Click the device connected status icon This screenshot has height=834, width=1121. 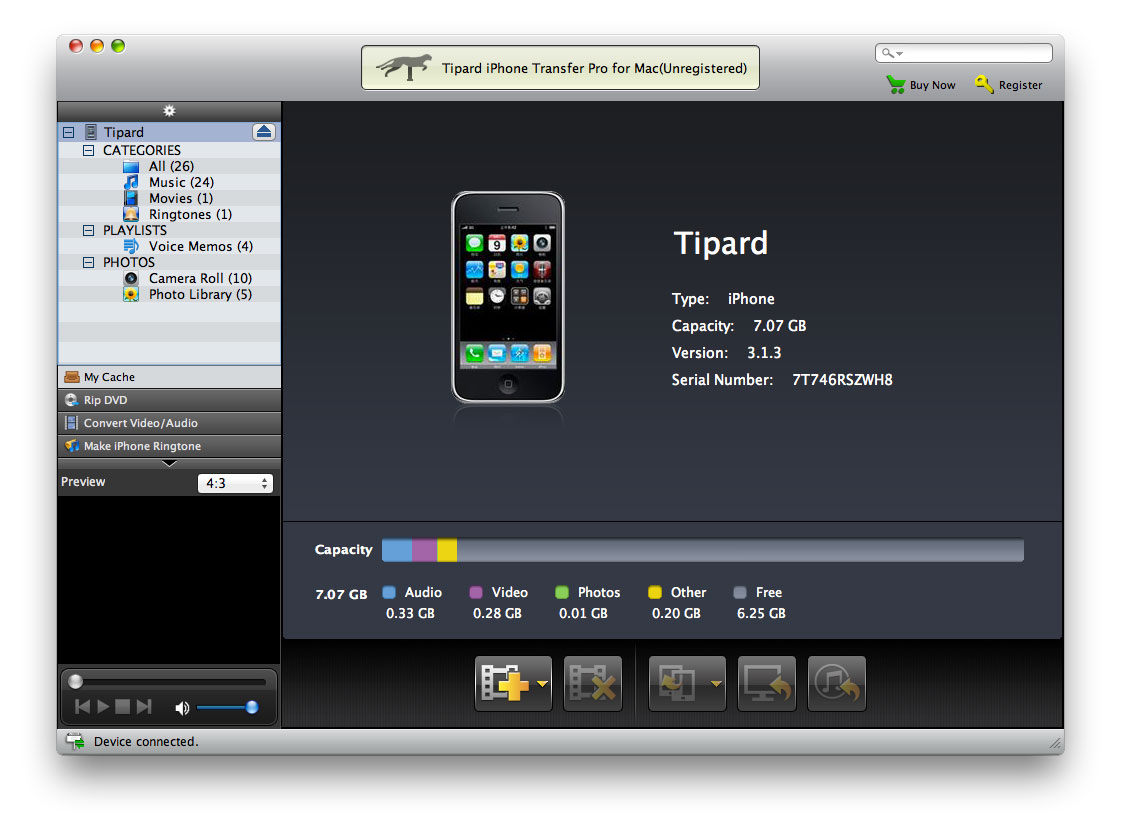click(75, 741)
